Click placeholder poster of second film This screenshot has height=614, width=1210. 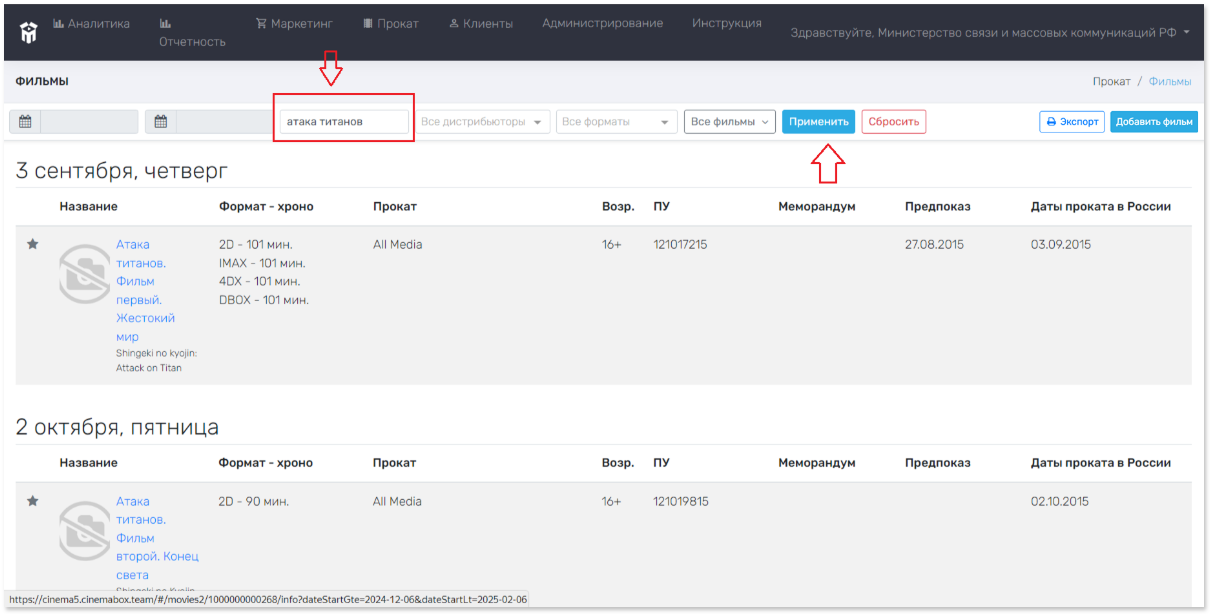(84, 530)
